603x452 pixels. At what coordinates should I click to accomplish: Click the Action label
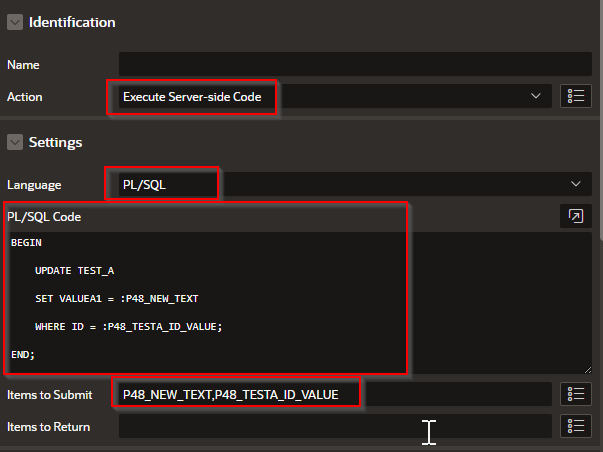pos(25,97)
